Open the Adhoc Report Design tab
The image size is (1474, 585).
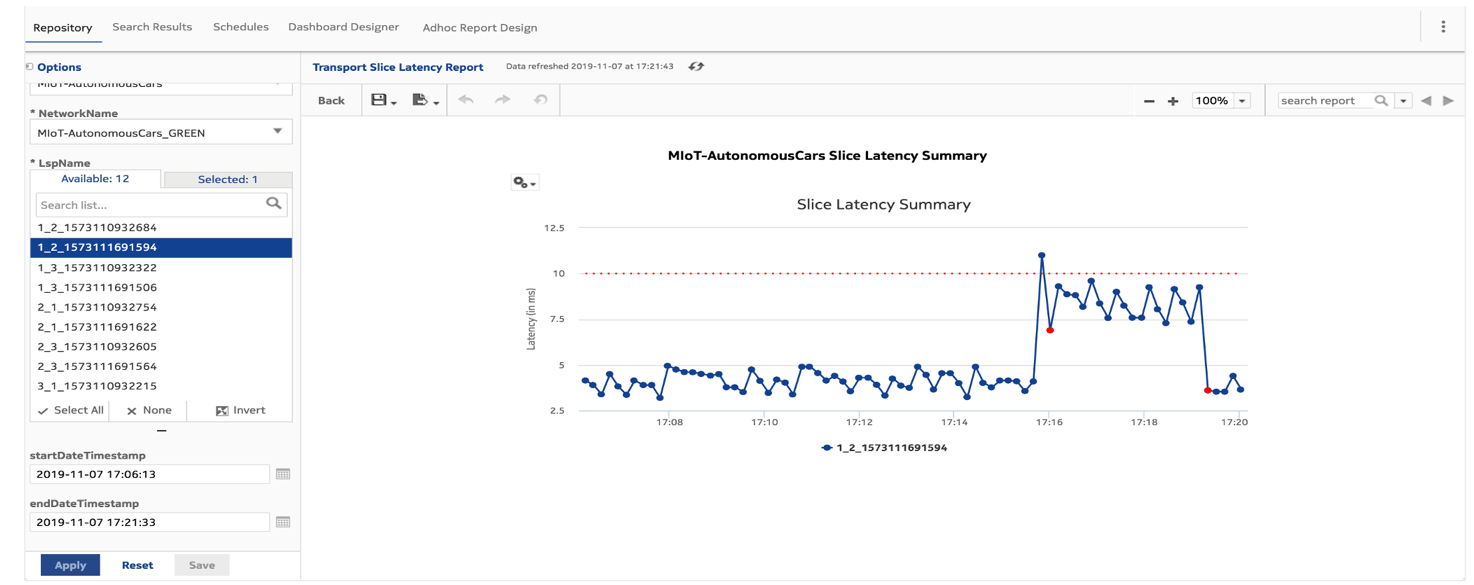(x=479, y=27)
